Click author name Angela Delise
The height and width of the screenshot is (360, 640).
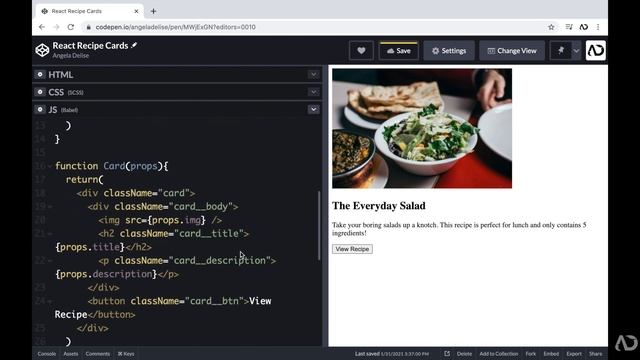pos(71,56)
